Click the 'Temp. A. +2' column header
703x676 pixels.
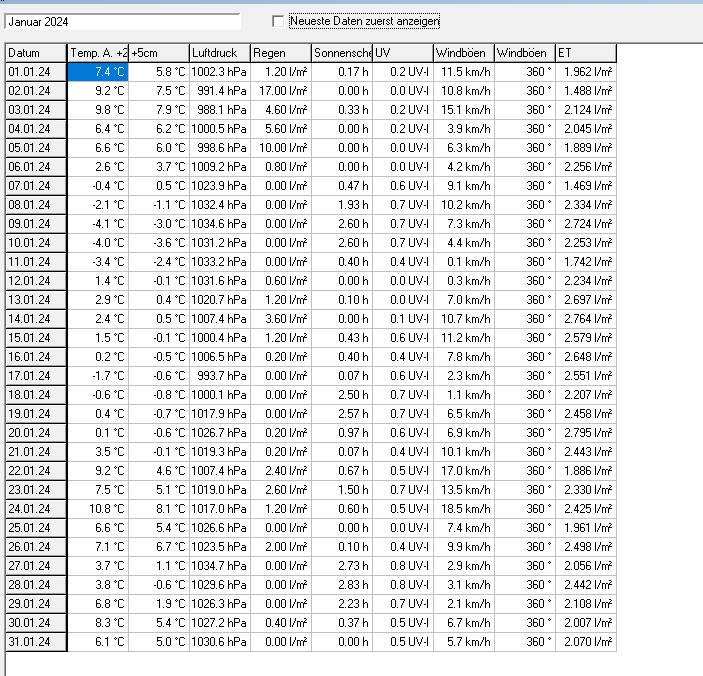click(98, 53)
